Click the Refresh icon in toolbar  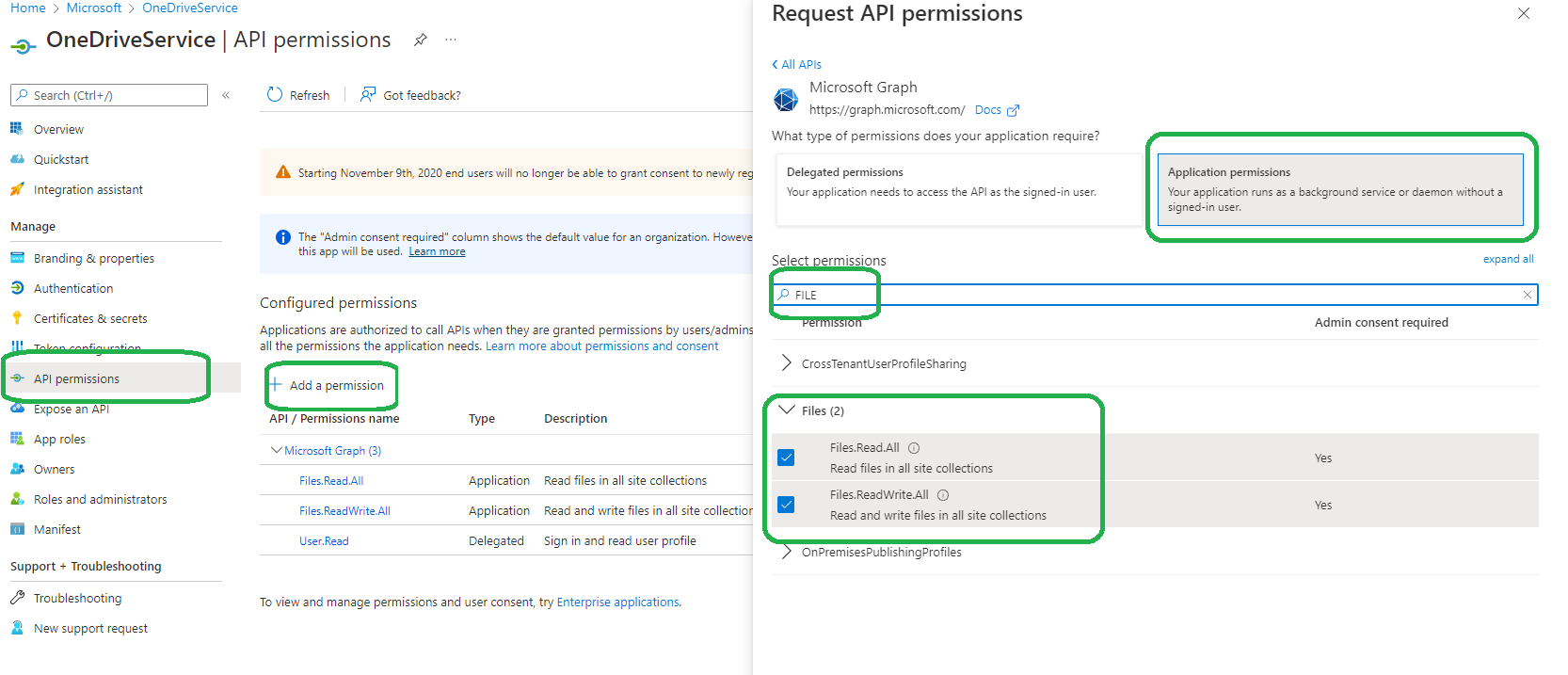point(275,94)
